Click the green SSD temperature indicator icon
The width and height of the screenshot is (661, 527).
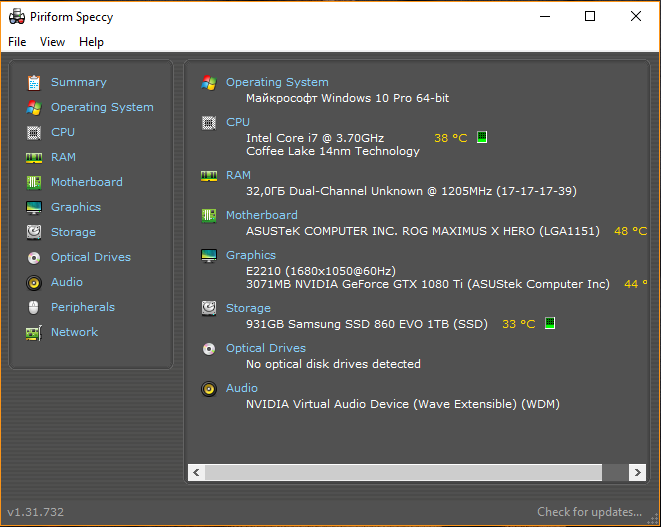(550, 323)
